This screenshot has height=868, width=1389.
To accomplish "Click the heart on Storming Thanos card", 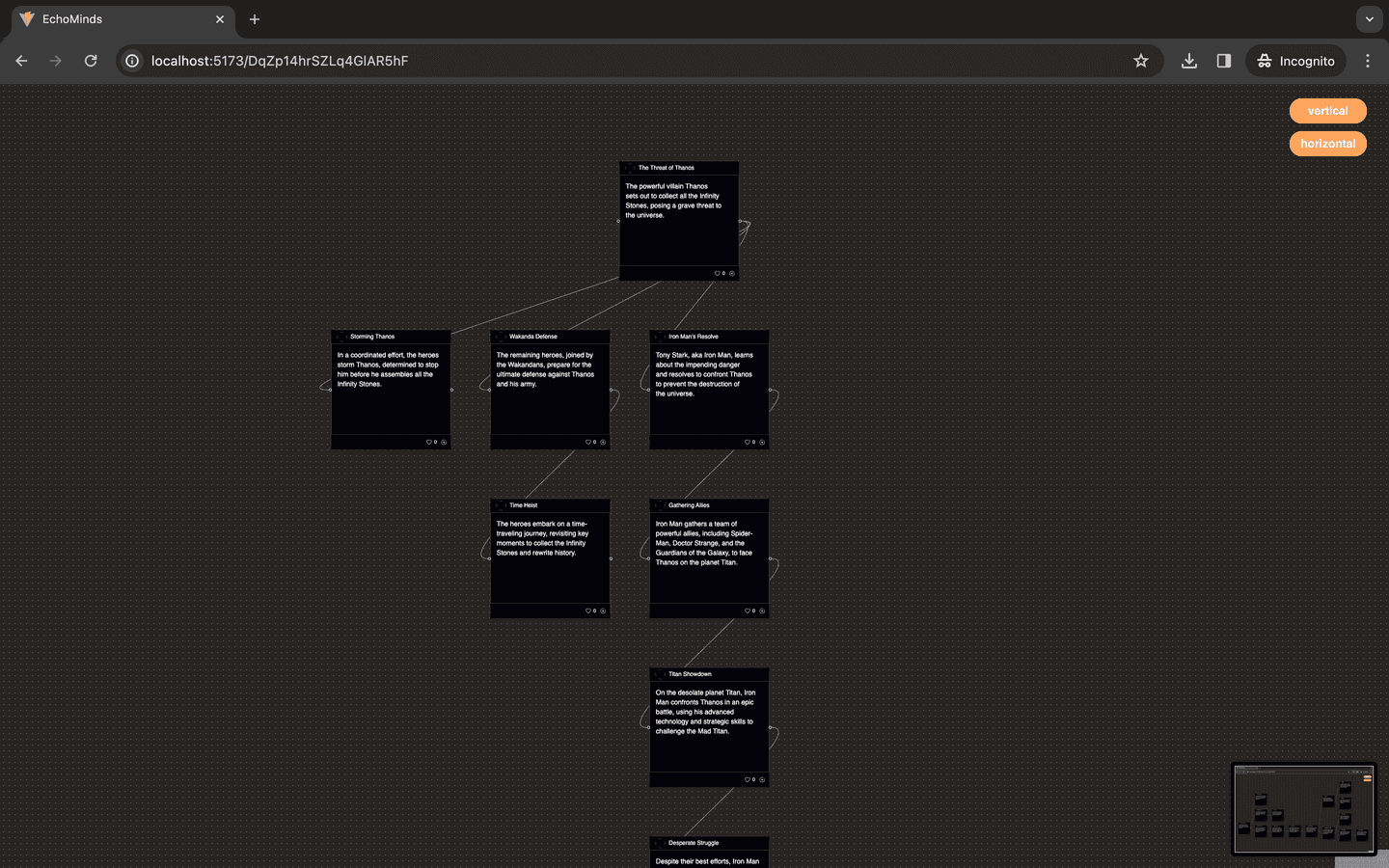I will pyautogui.click(x=429, y=443).
